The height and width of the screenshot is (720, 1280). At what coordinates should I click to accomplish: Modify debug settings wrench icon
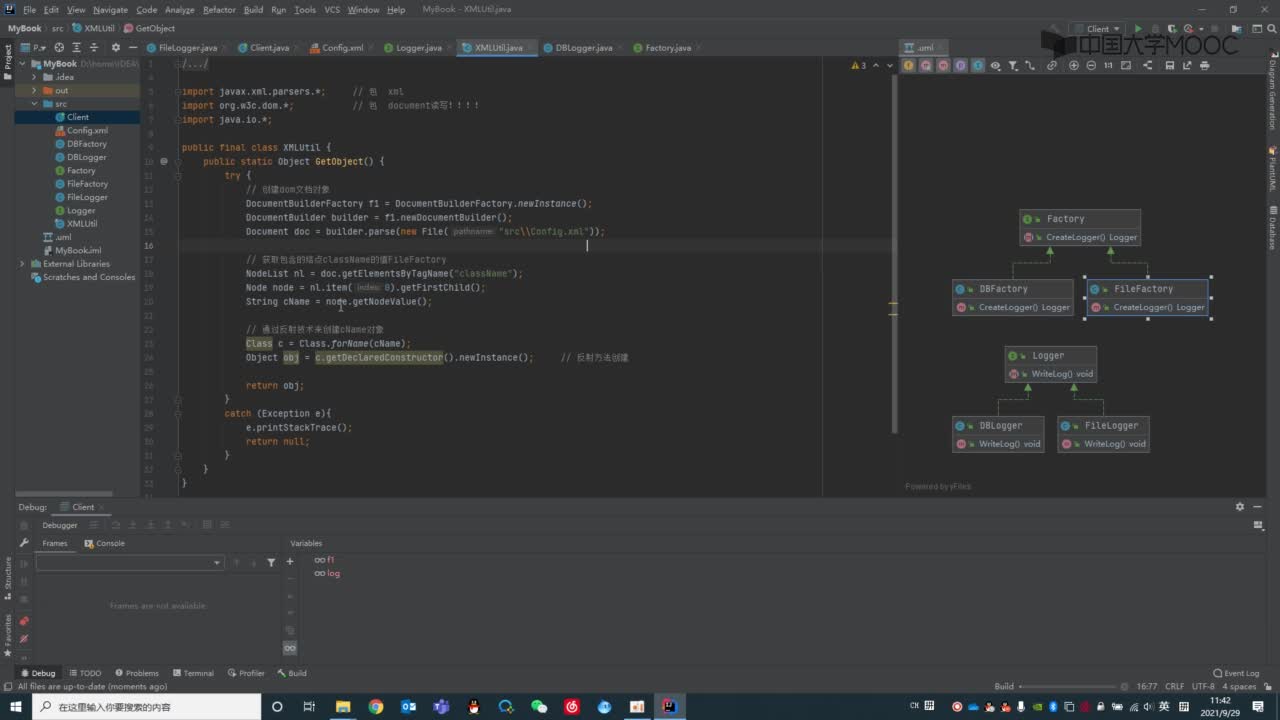pyautogui.click(x=24, y=543)
